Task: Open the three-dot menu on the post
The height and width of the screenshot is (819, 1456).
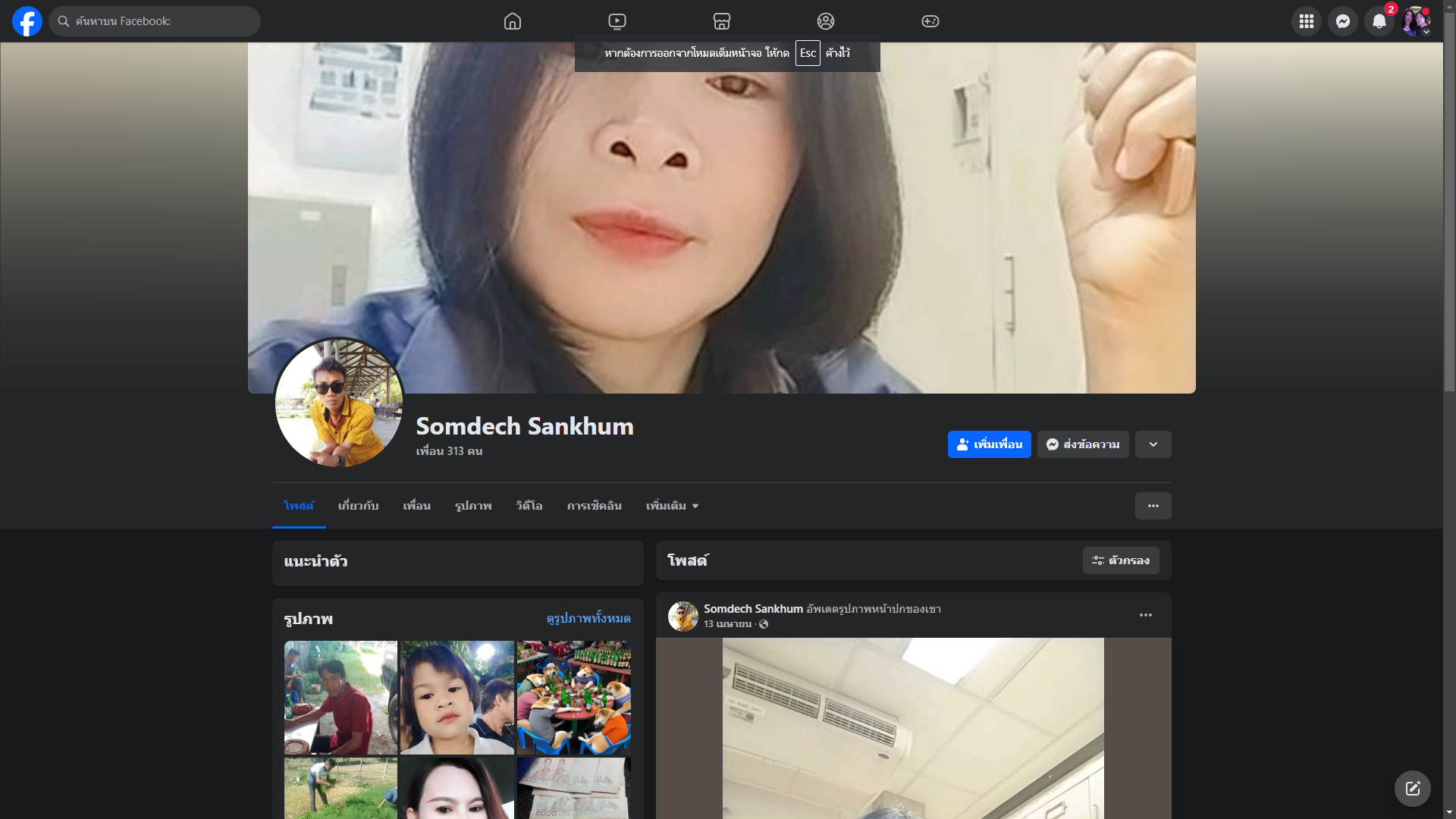Action: coord(1146,615)
